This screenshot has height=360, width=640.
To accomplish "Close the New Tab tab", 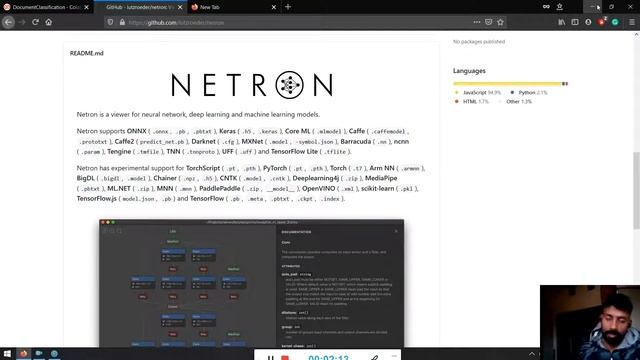I will [274, 7].
